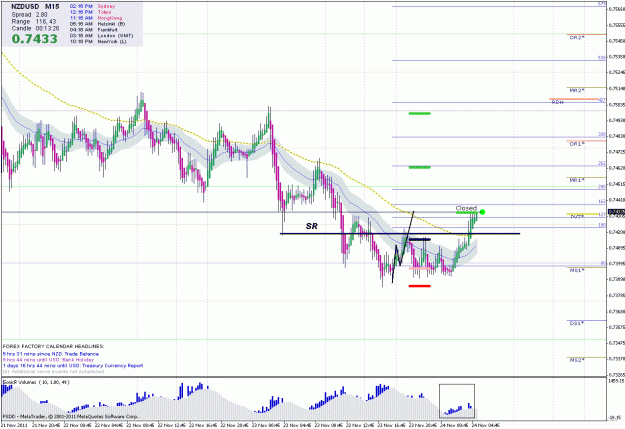Screen dimensions: 625x429
Task: Click the MetaQuotes Software Corp copyright text
Action: [71, 416]
